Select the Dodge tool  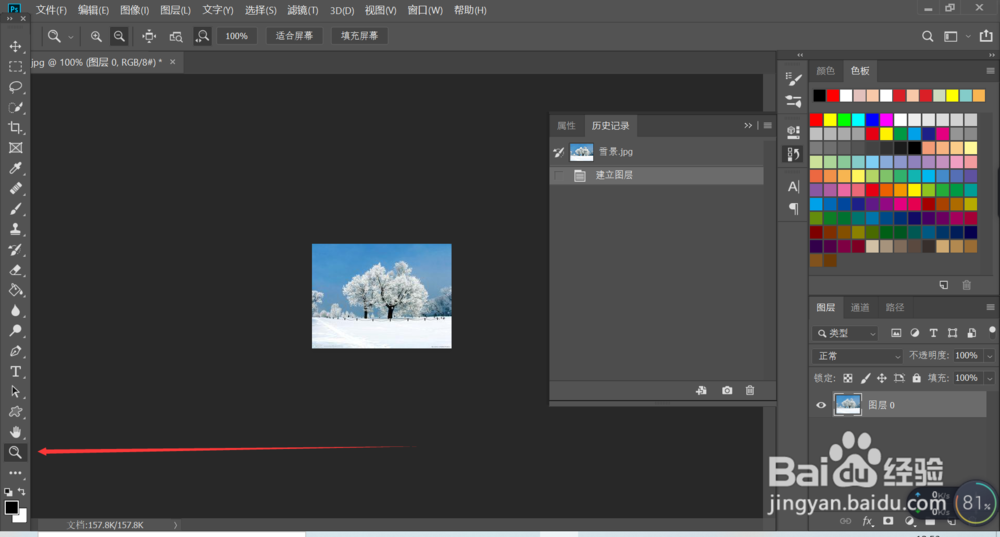[x=15, y=330]
